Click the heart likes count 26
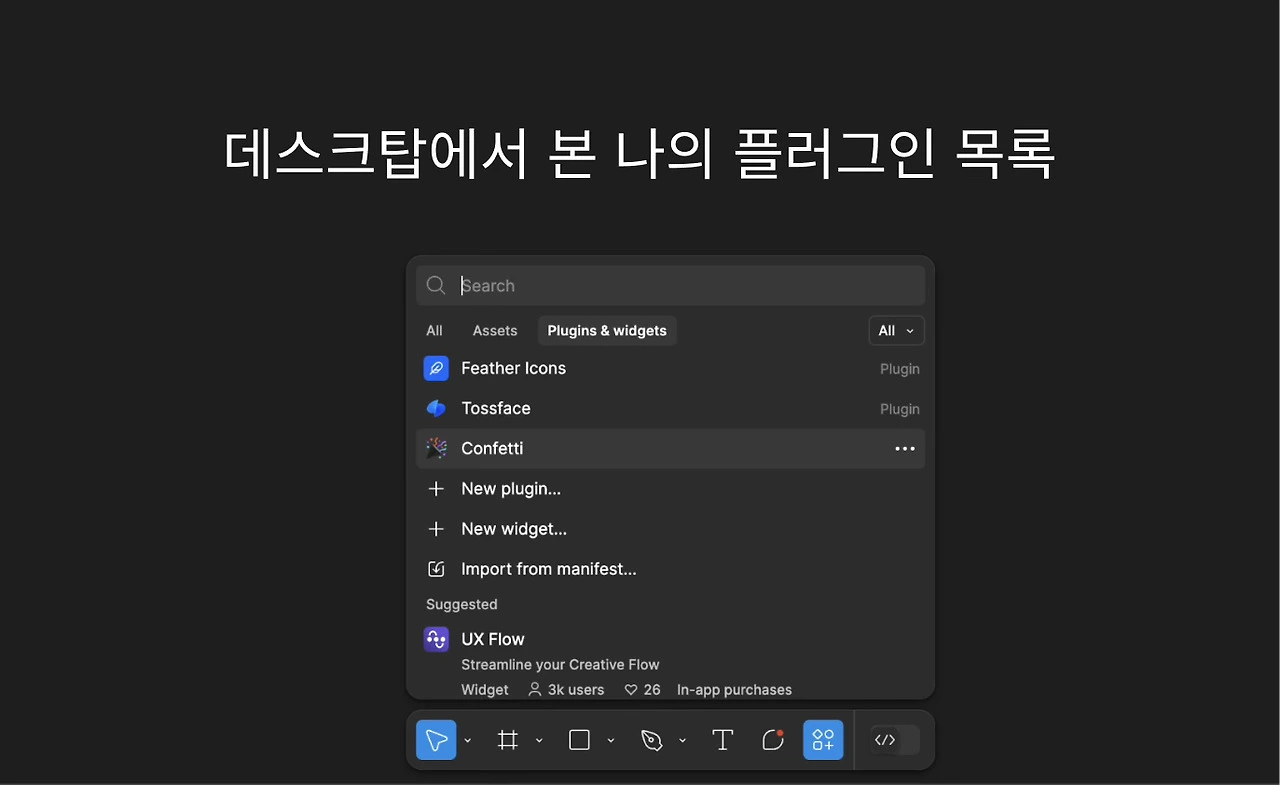 tap(643, 690)
